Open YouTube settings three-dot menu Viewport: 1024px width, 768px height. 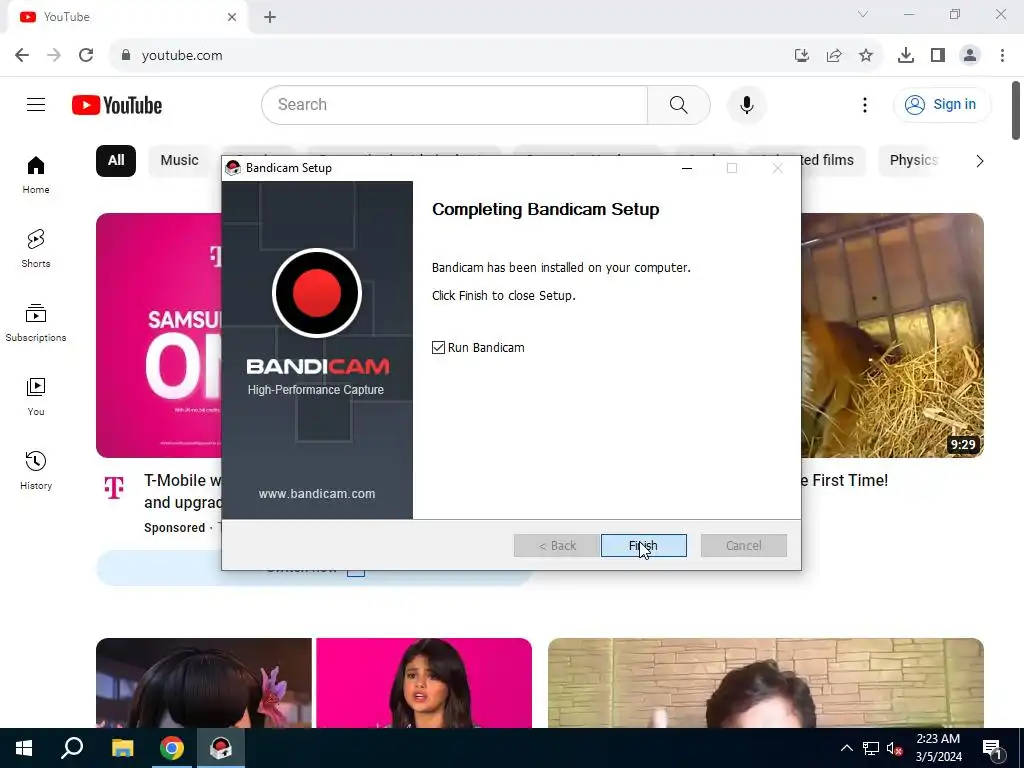pyautogui.click(x=865, y=104)
